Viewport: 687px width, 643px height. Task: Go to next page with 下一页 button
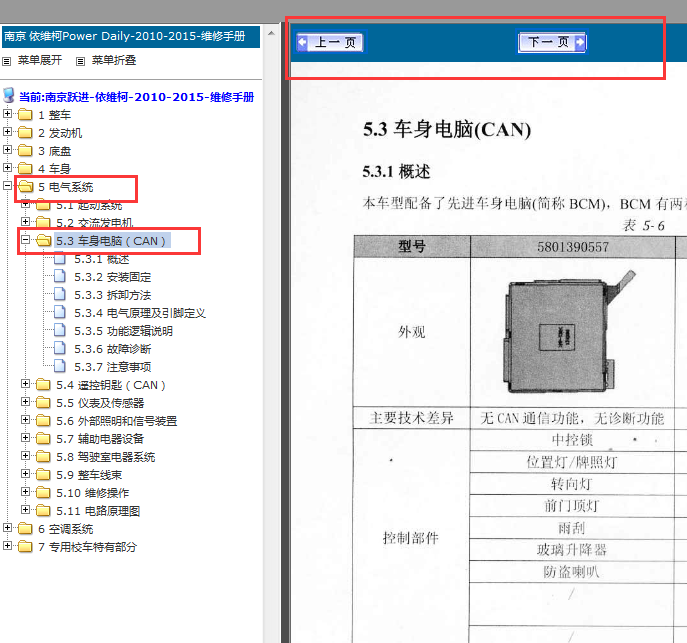pyautogui.click(x=552, y=42)
